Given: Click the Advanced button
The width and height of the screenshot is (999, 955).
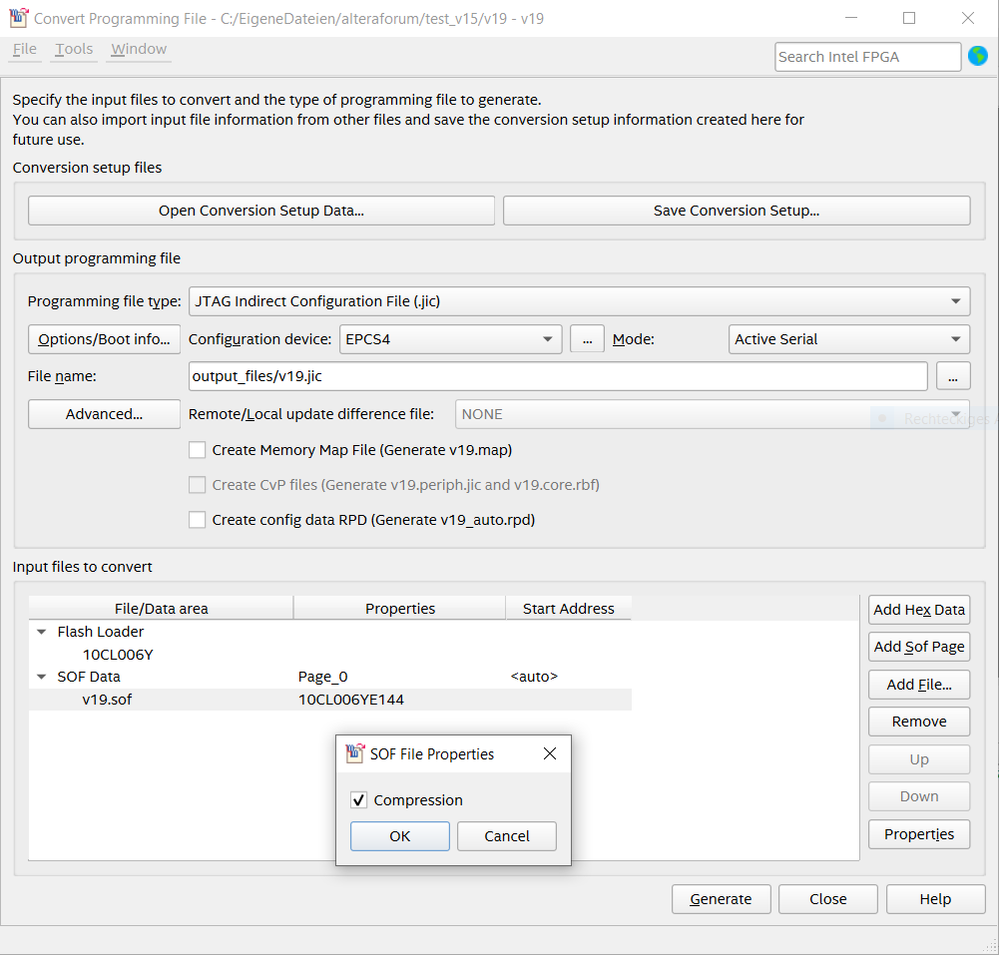Looking at the screenshot, I should tap(104, 414).
